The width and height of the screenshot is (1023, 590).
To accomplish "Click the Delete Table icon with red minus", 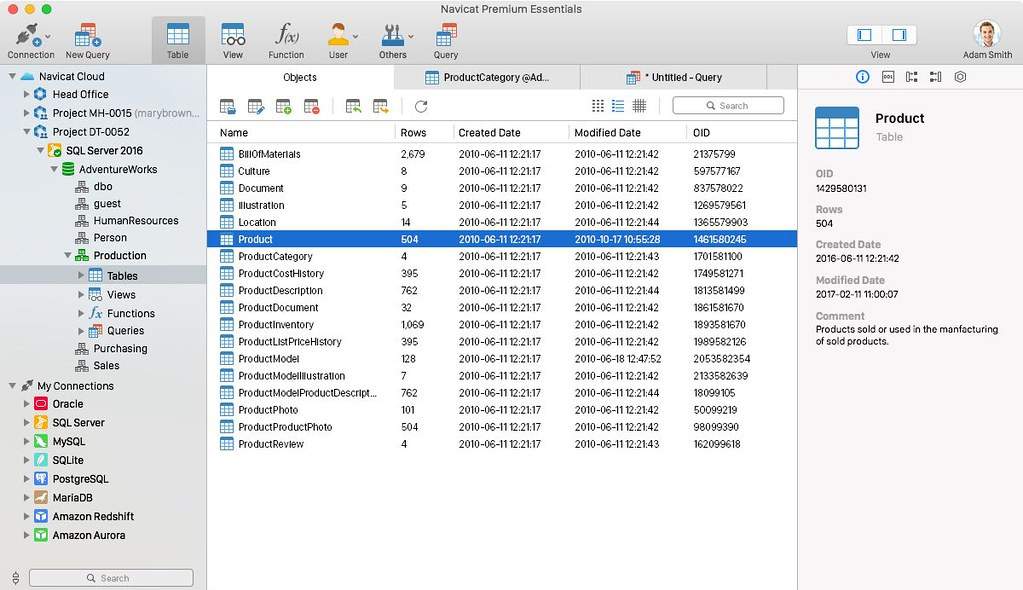I will tap(311, 106).
